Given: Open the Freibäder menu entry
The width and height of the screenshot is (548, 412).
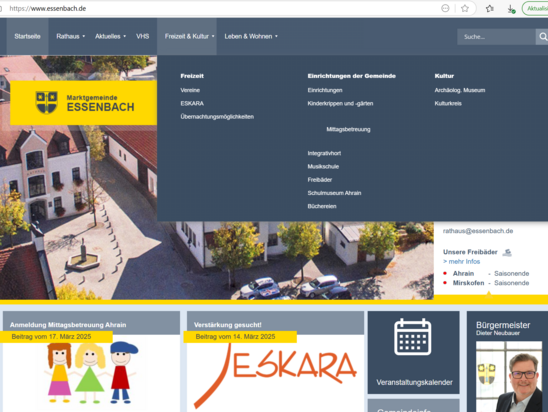Looking at the screenshot, I should [x=319, y=180].
